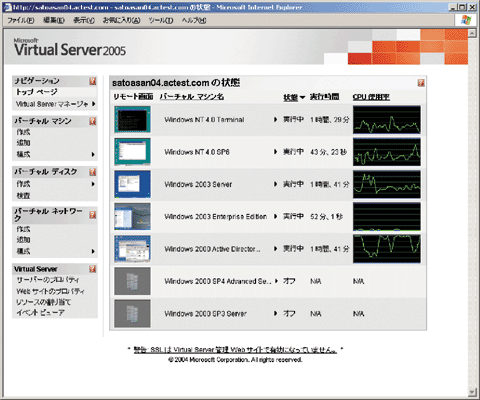The height and width of the screenshot is (400, 480).
Task: Open the お気に入り(A) menu
Action: pos(121,21)
